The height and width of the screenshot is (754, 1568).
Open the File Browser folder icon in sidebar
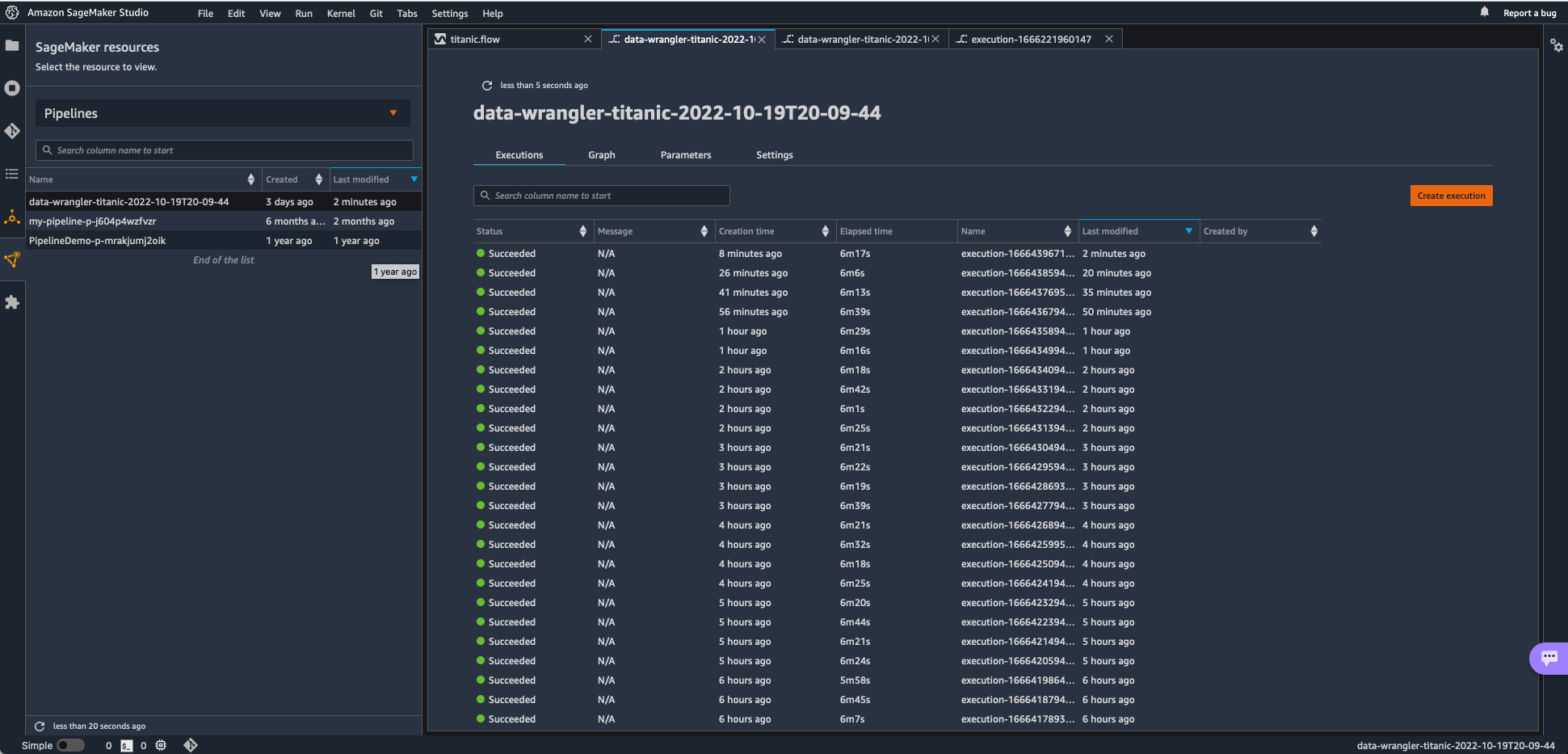(x=12, y=45)
